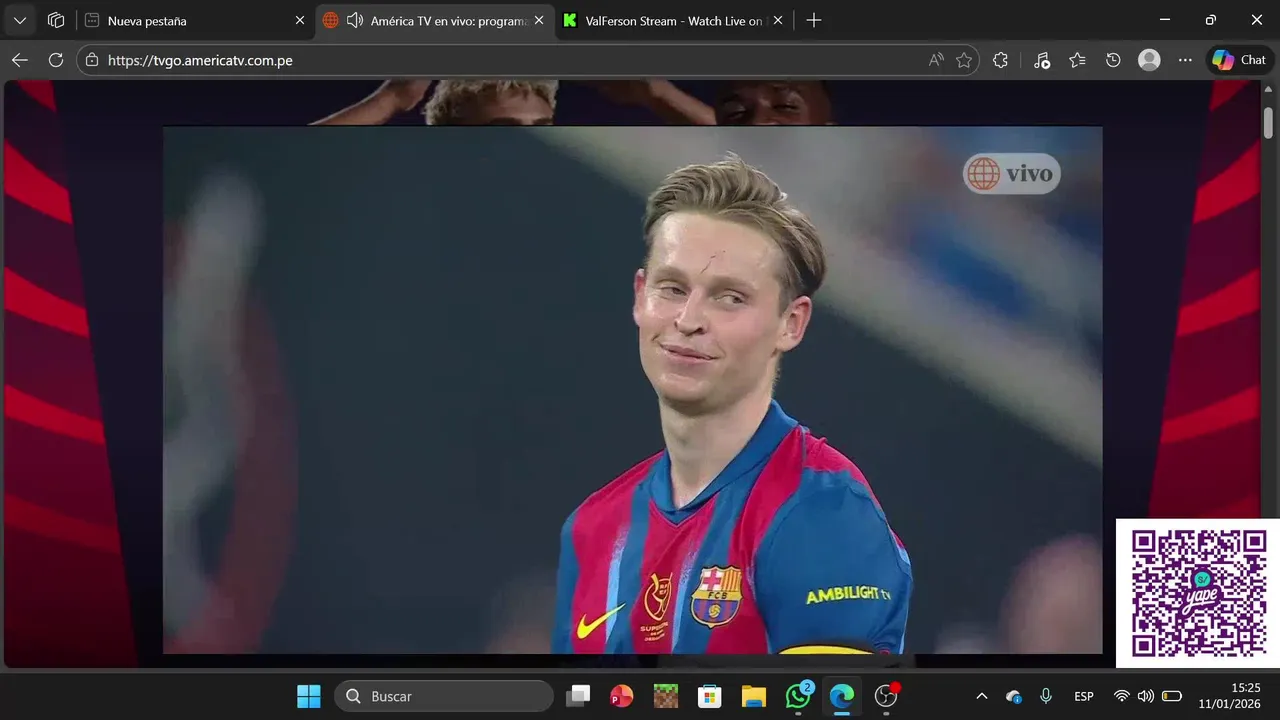Viewport: 1280px width, 720px height.
Task: Click the microphone tray icon
Action: (1046, 696)
